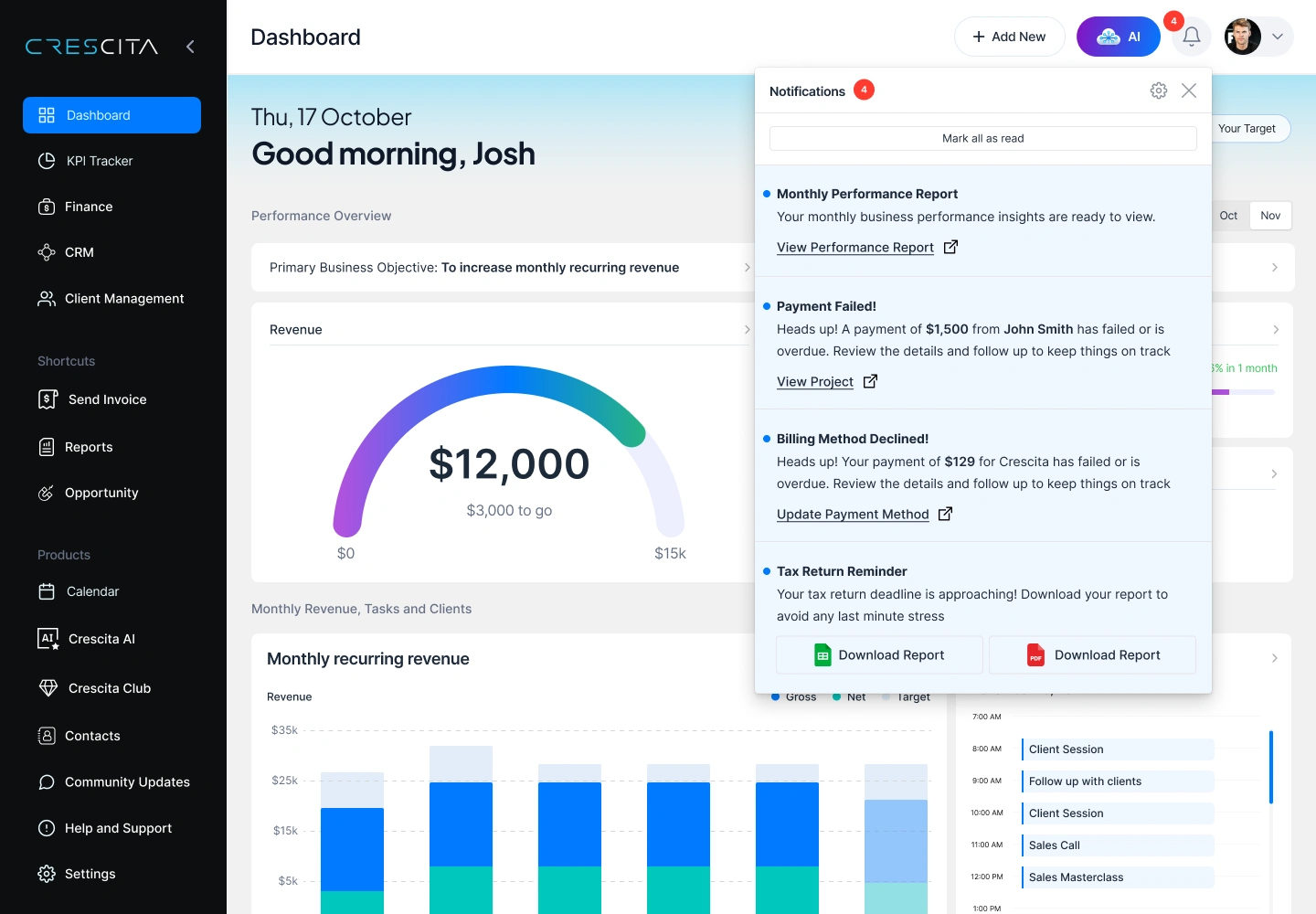The width and height of the screenshot is (1316, 914).
Task: Expand the Revenue card details
Action: 748,329
